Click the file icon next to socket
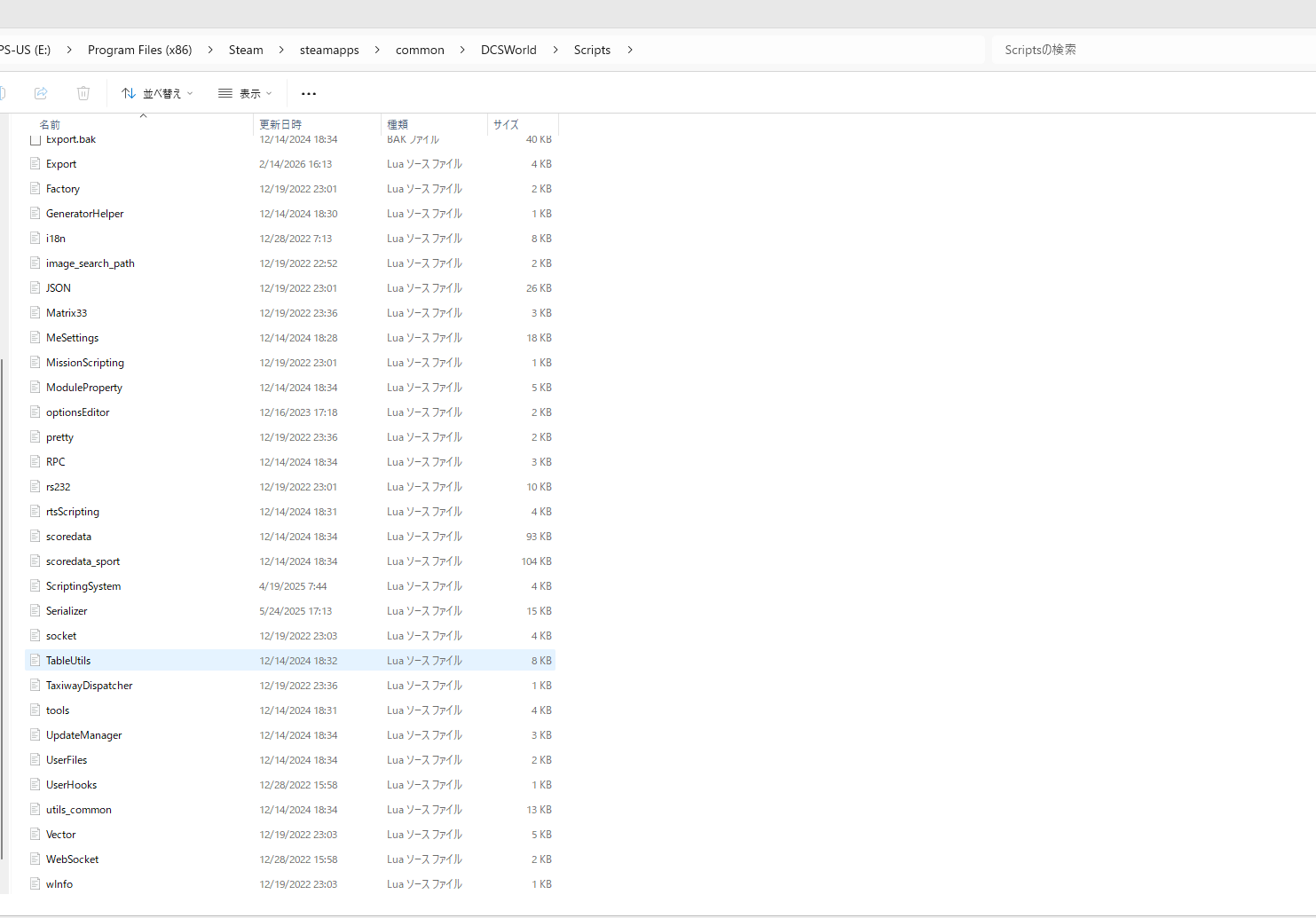 pyautogui.click(x=35, y=635)
